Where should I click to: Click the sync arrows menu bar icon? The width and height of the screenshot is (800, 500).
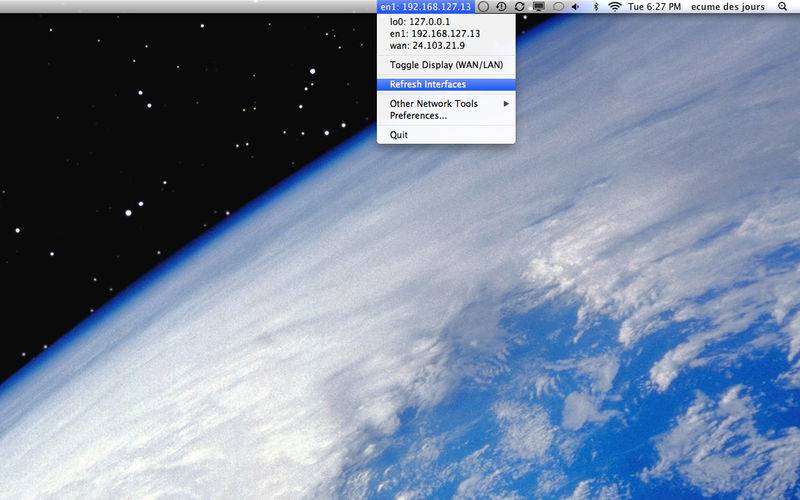coord(519,7)
